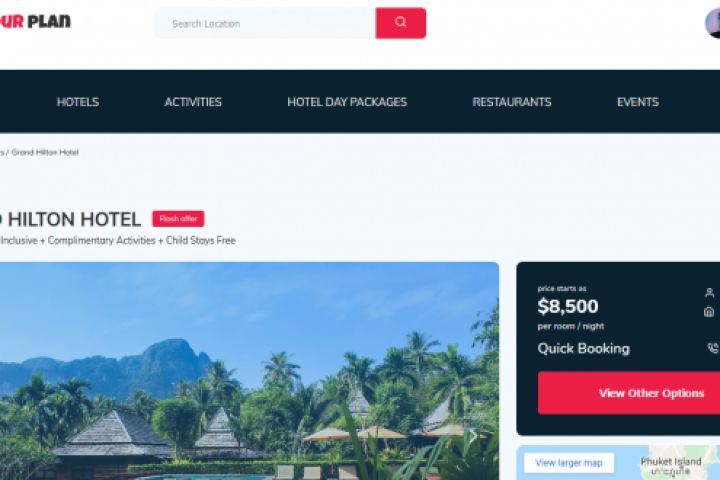Advance the photo with the next-slide arrow

point(473,435)
